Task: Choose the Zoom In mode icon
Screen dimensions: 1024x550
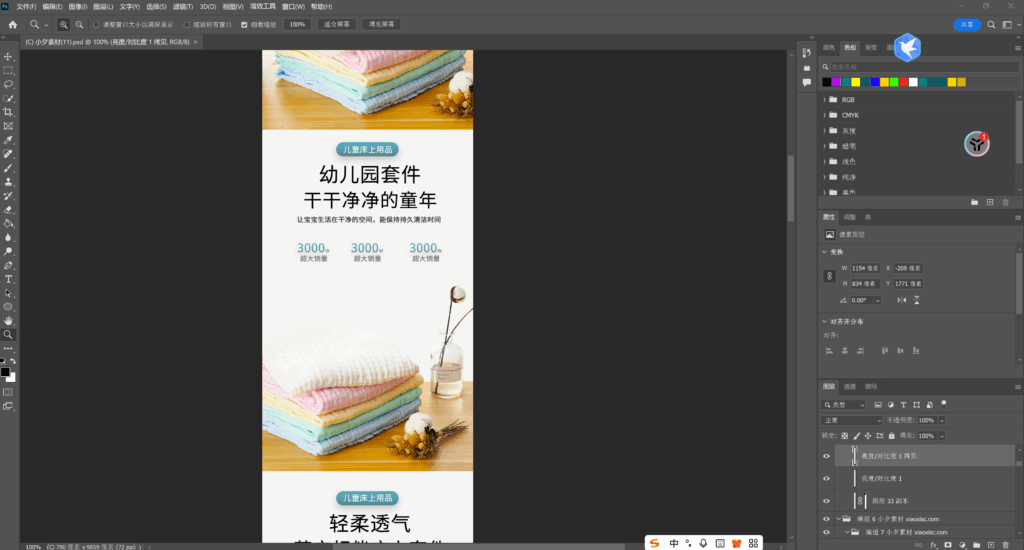Action: (63, 25)
